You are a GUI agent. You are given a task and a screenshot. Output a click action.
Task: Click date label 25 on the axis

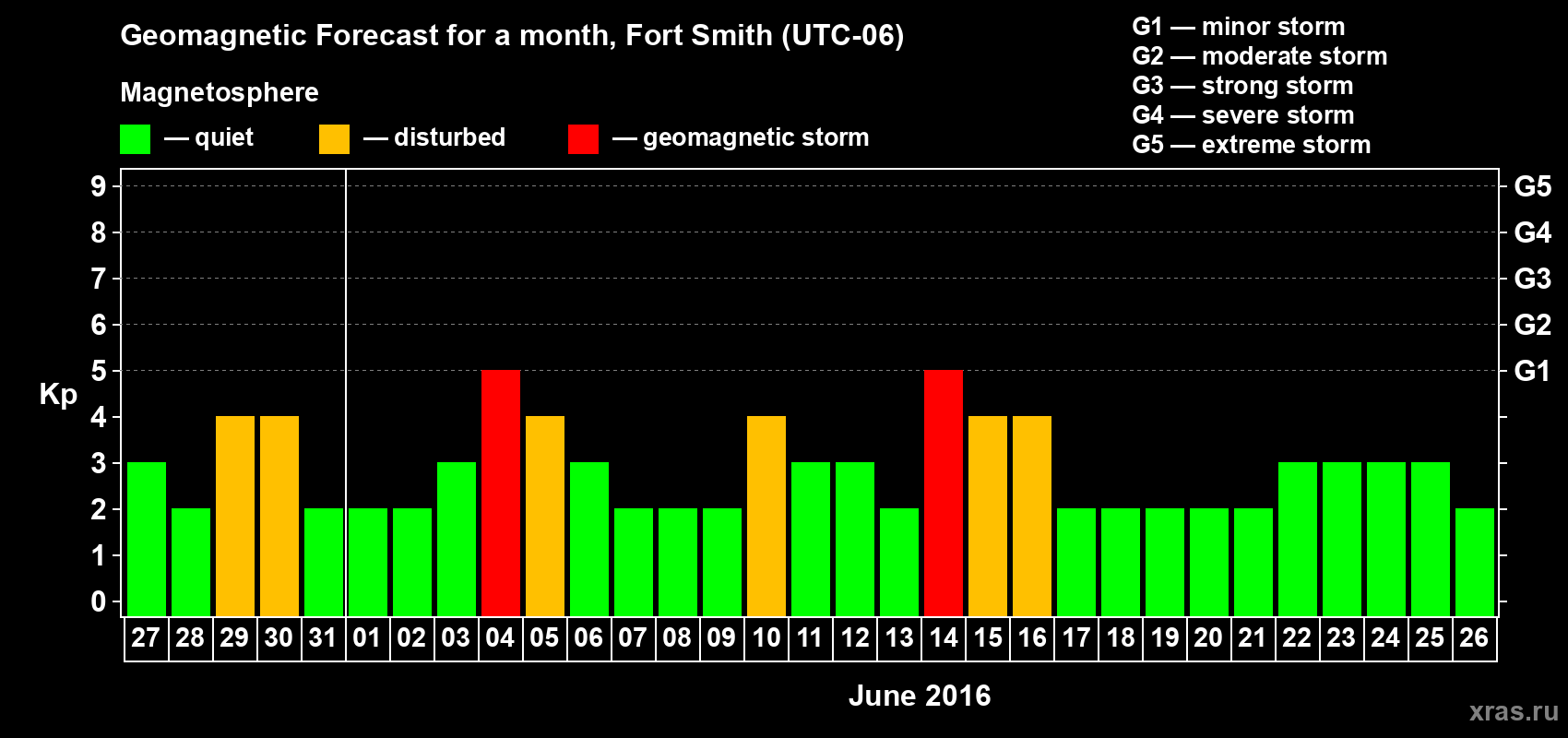click(1430, 638)
